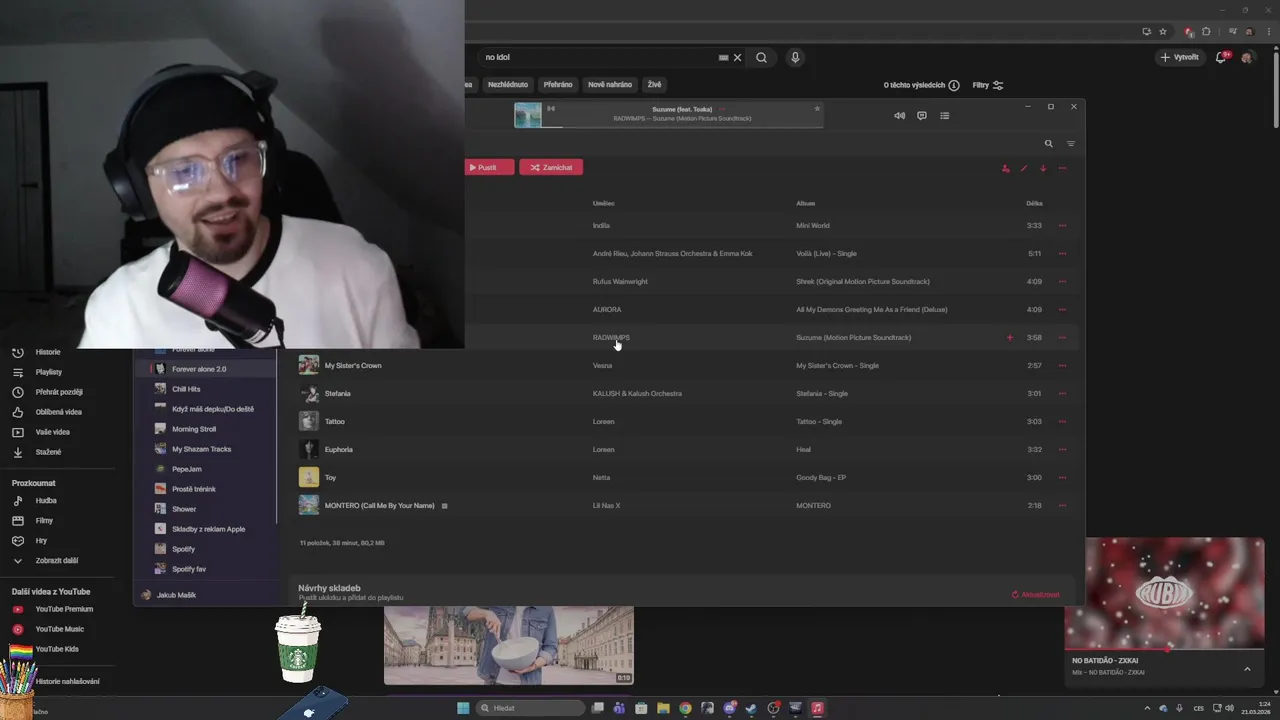1280x720 pixels.
Task: Open the YouTube Music link
Action: pos(60,629)
